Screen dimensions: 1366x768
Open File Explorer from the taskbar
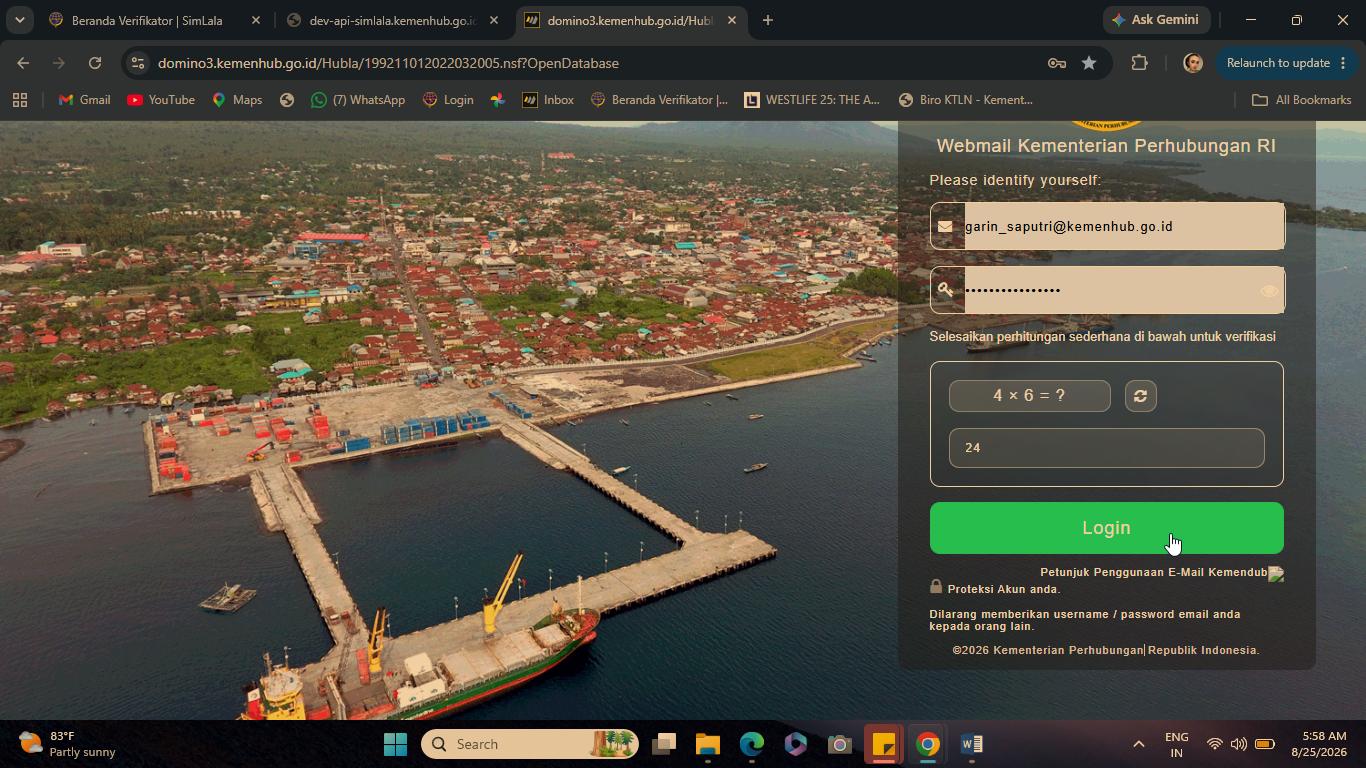(x=708, y=744)
